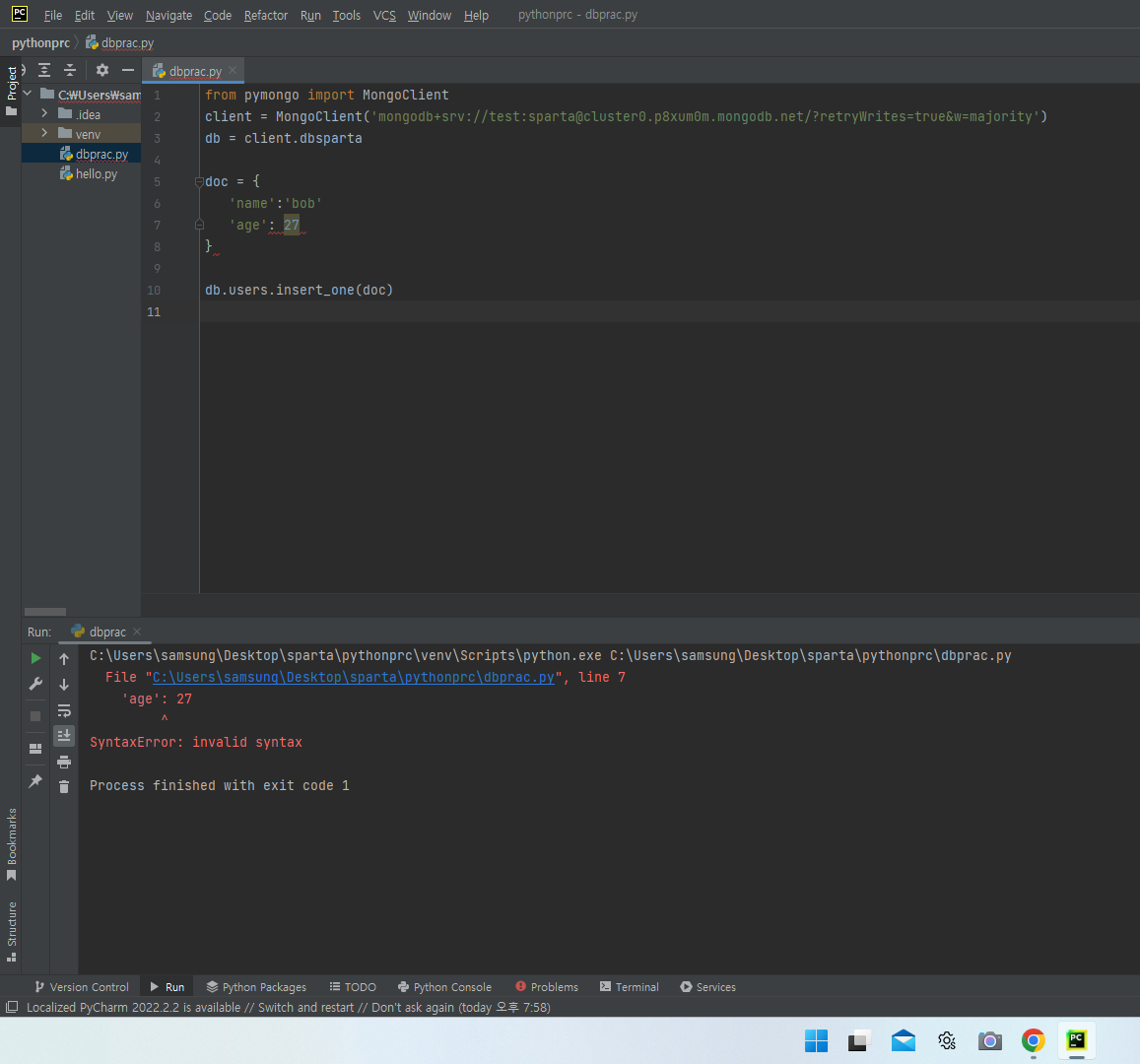This screenshot has height=1064, width=1140.
Task: Open the Edit menu
Action: (85, 15)
